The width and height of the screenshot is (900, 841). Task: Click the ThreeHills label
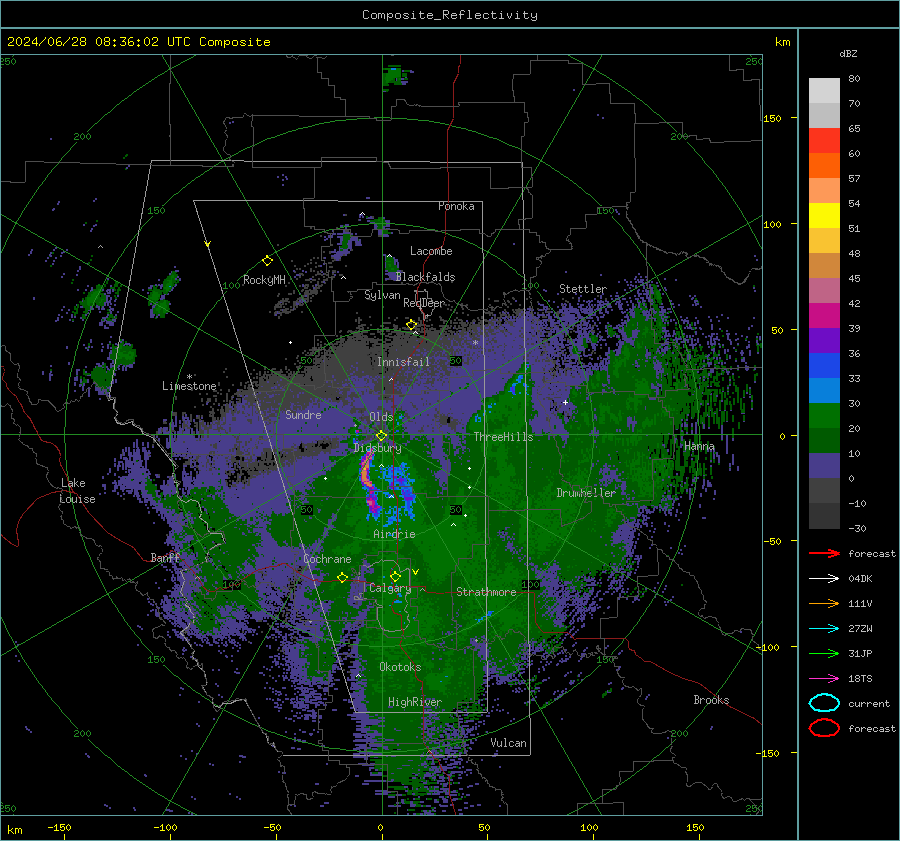tap(503, 437)
